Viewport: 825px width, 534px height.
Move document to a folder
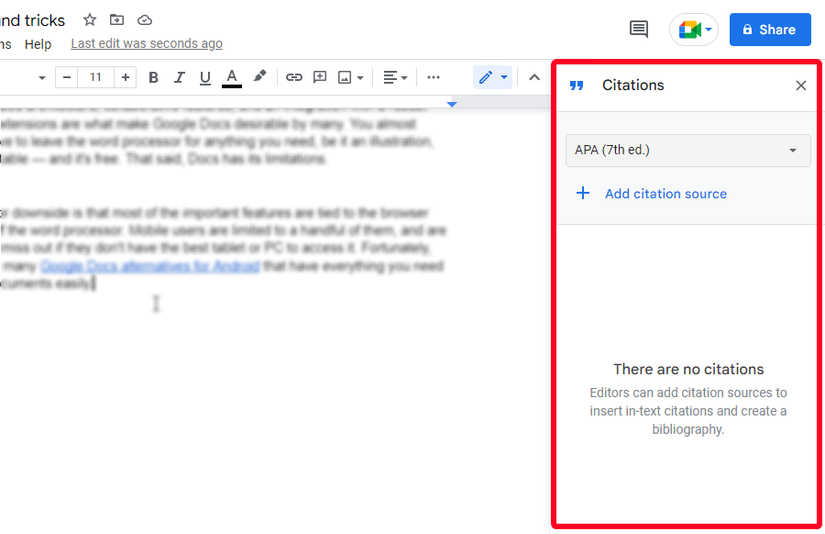117,20
